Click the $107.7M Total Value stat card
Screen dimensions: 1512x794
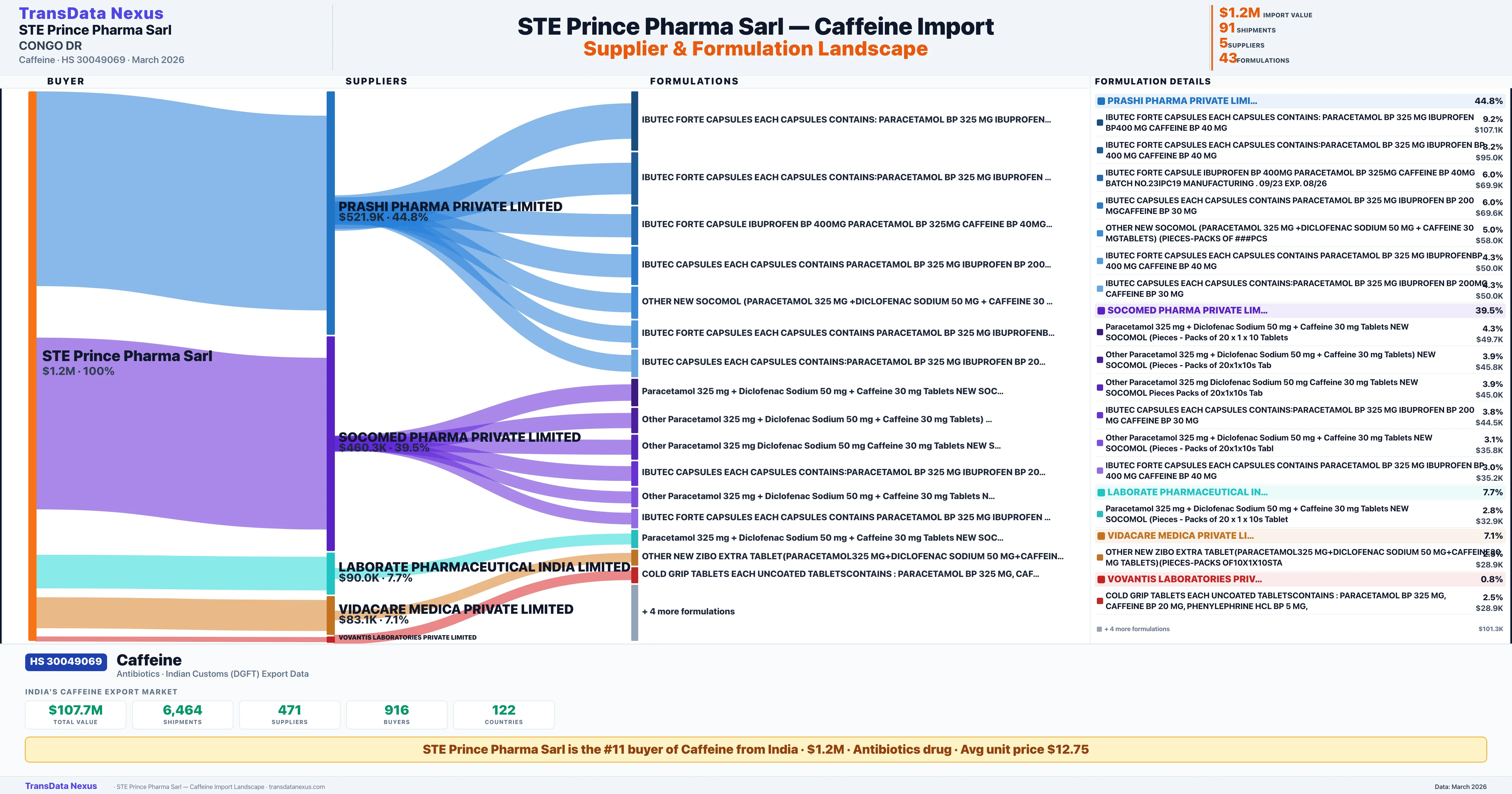click(x=75, y=714)
